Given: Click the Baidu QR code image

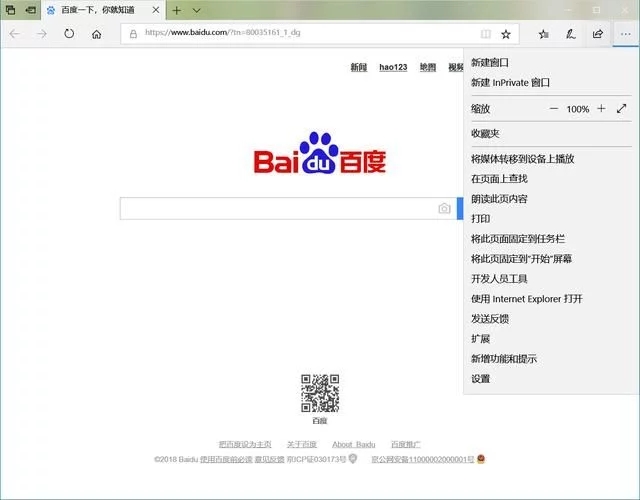Looking at the screenshot, I should (x=320, y=393).
